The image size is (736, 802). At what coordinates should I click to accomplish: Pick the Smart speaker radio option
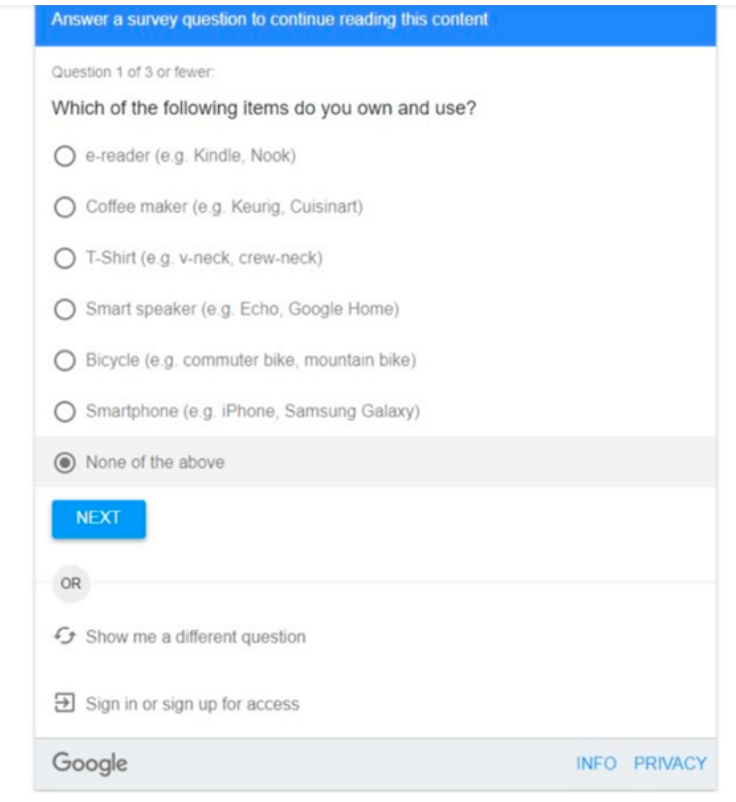coord(65,309)
